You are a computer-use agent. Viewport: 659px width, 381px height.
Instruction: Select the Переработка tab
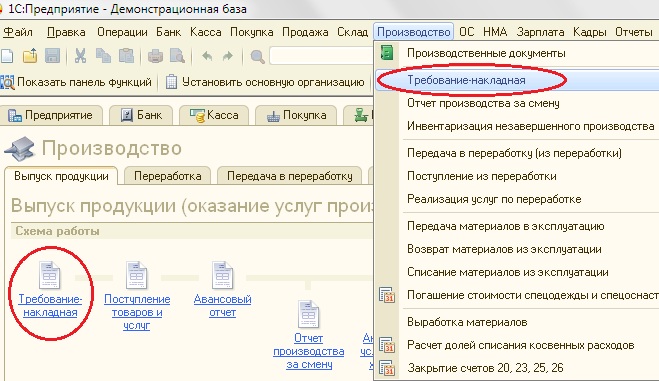tap(168, 176)
